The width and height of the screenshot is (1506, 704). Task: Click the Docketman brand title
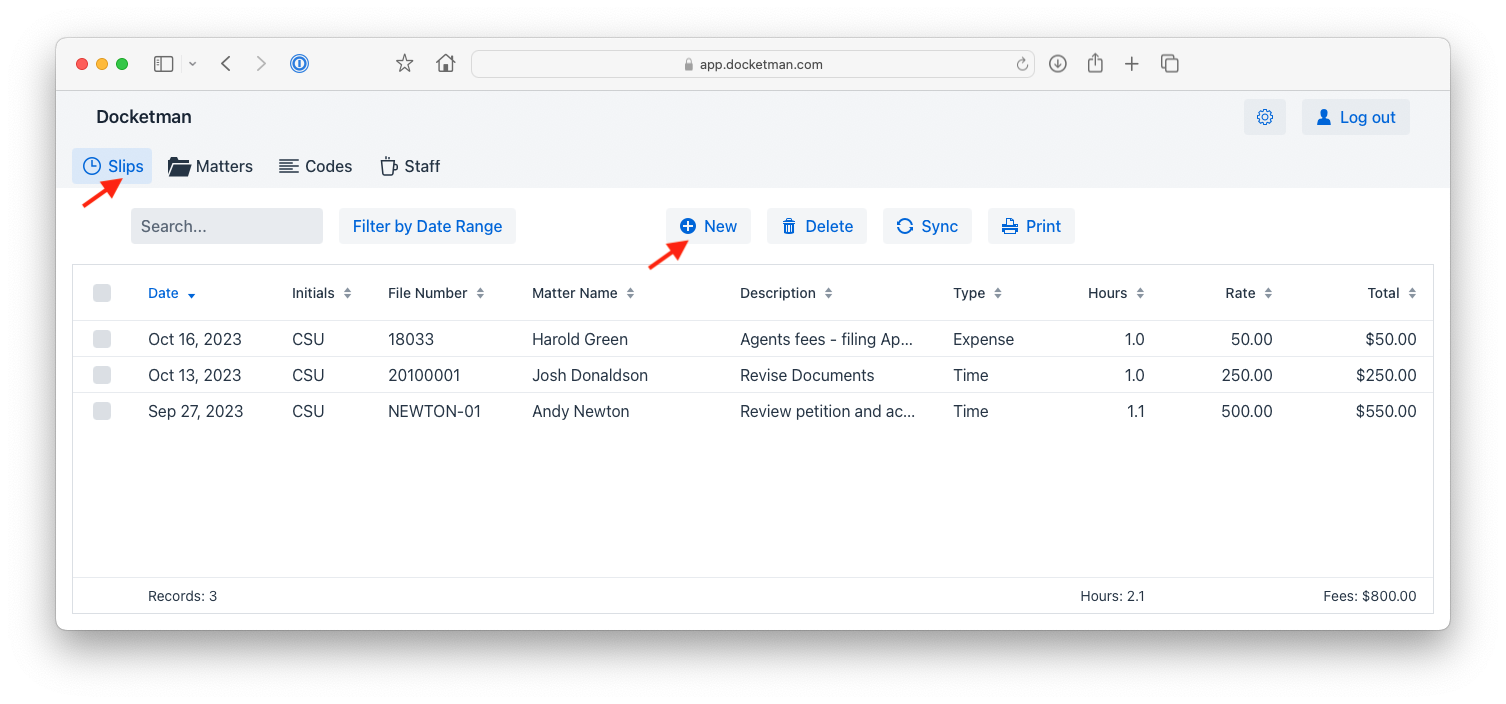click(x=144, y=117)
